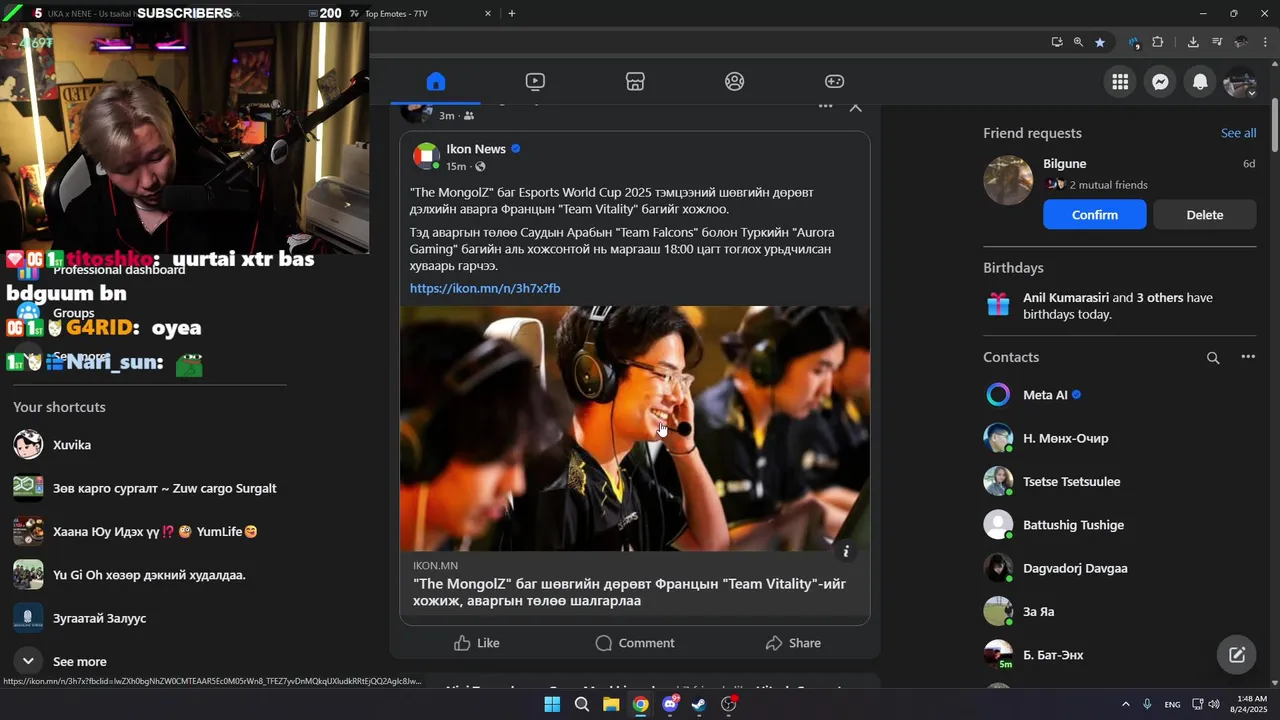This screenshot has width=1280, height=720.
Task: Open the MongolZ players article image
Action: click(x=635, y=428)
